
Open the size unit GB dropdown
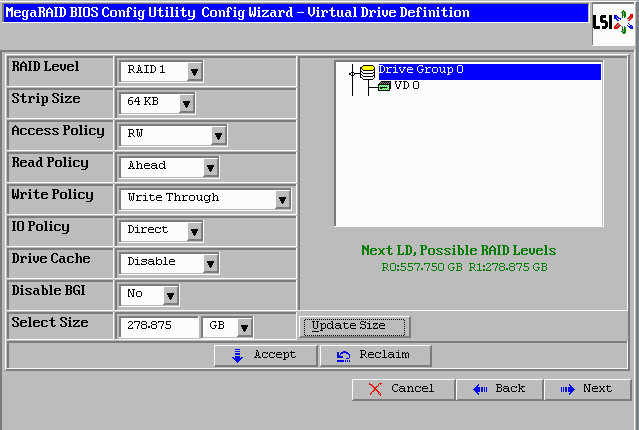[243, 327]
